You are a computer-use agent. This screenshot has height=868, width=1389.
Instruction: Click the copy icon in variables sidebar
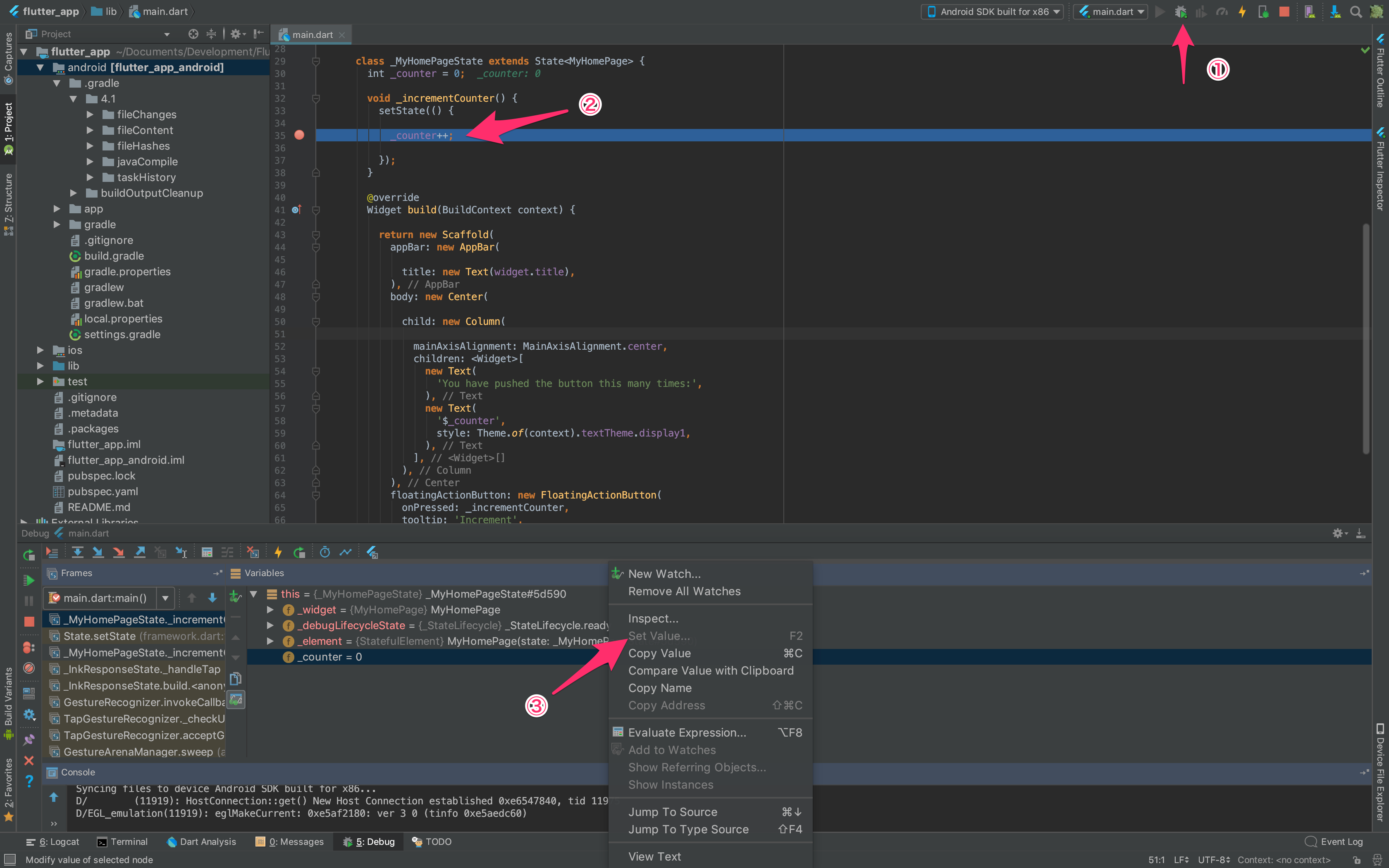235,679
